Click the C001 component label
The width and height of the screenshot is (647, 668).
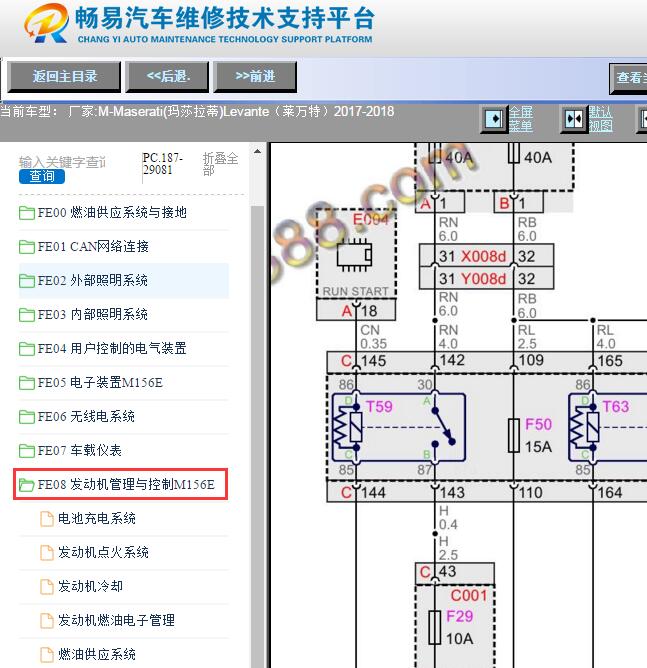469,596
